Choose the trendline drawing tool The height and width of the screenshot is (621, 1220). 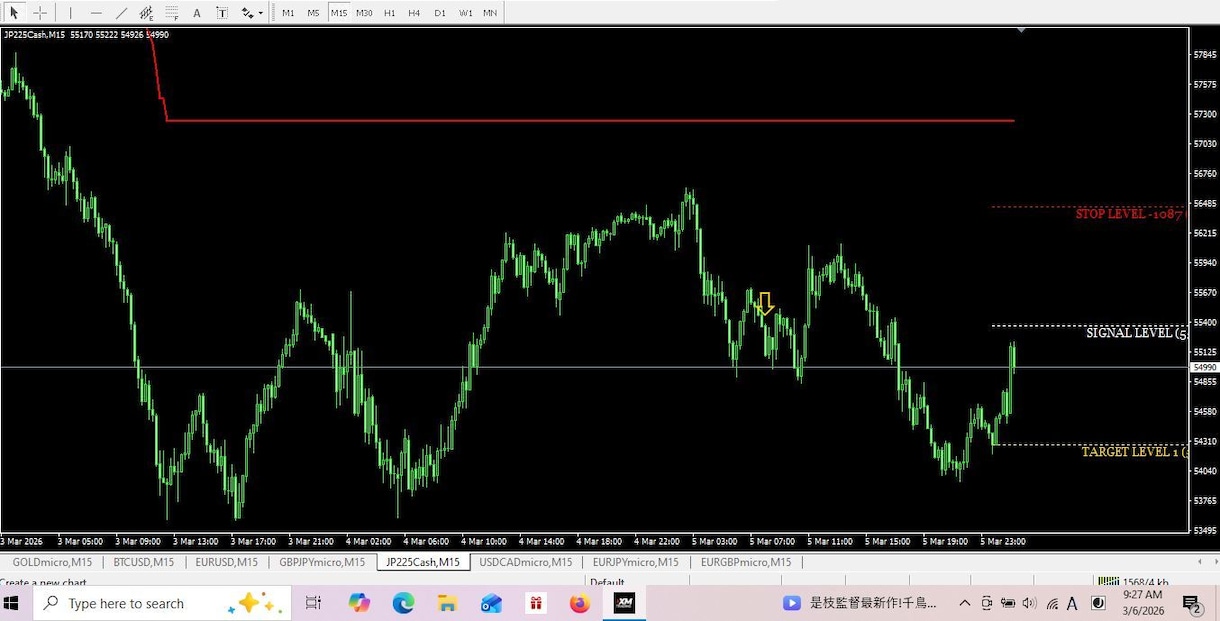click(x=121, y=13)
